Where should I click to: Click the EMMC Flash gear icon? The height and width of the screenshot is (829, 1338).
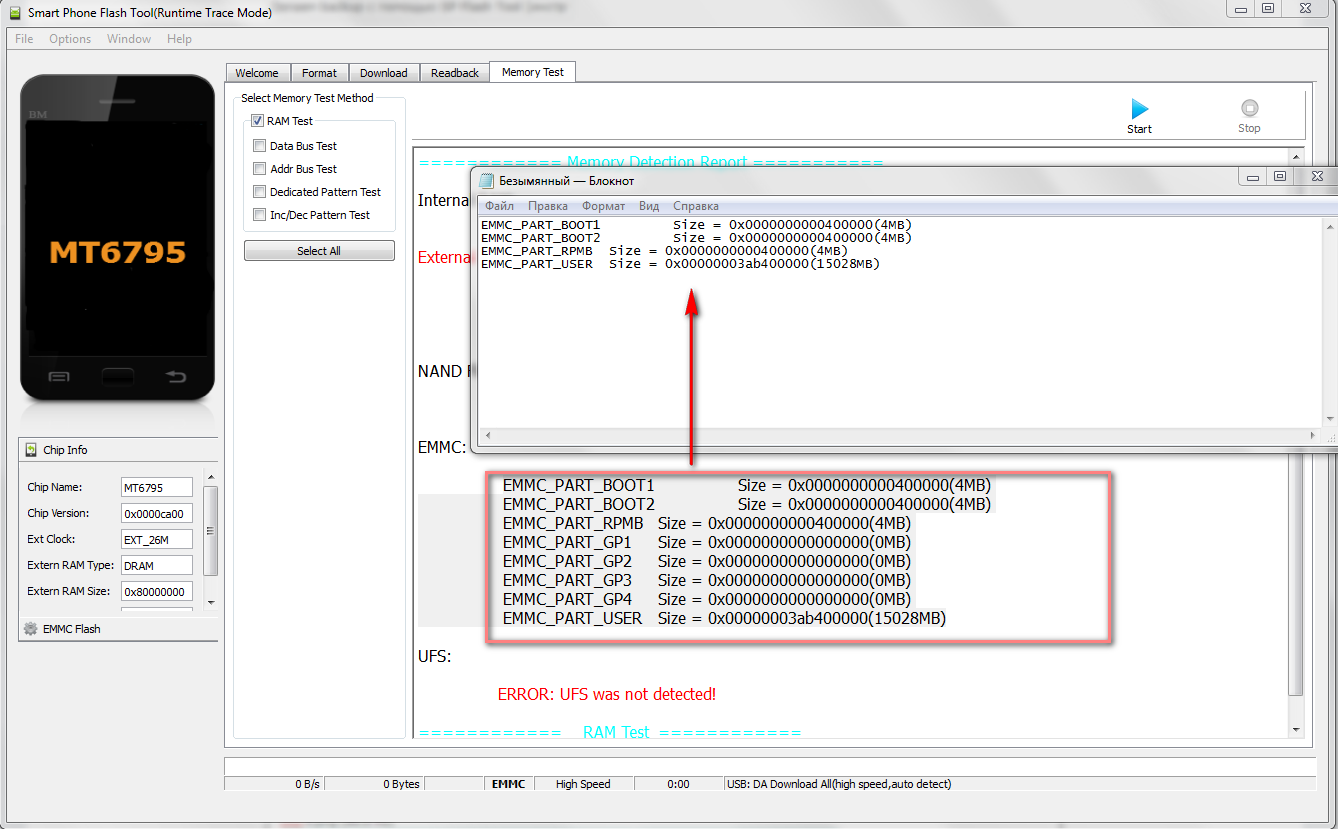pos(30,629)
